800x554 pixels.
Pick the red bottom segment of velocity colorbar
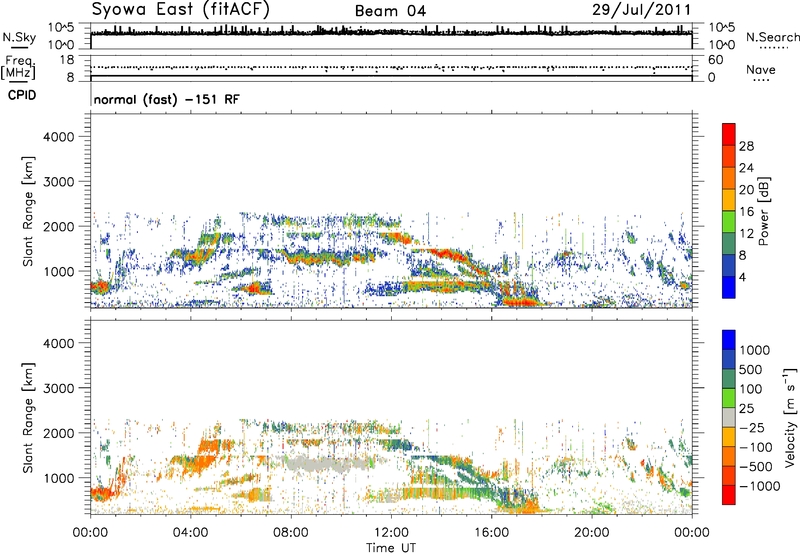click(729, 495)
